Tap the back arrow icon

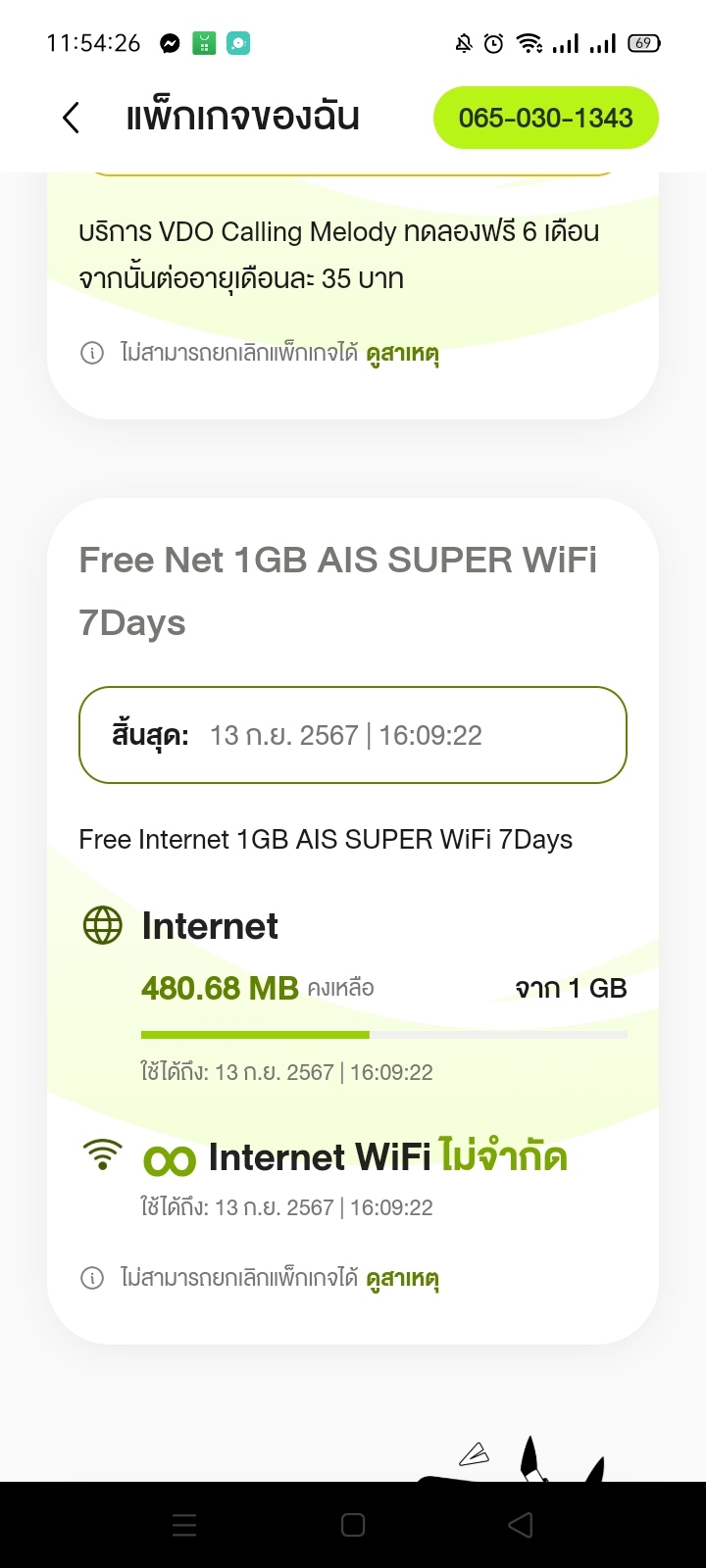point(71,119)
